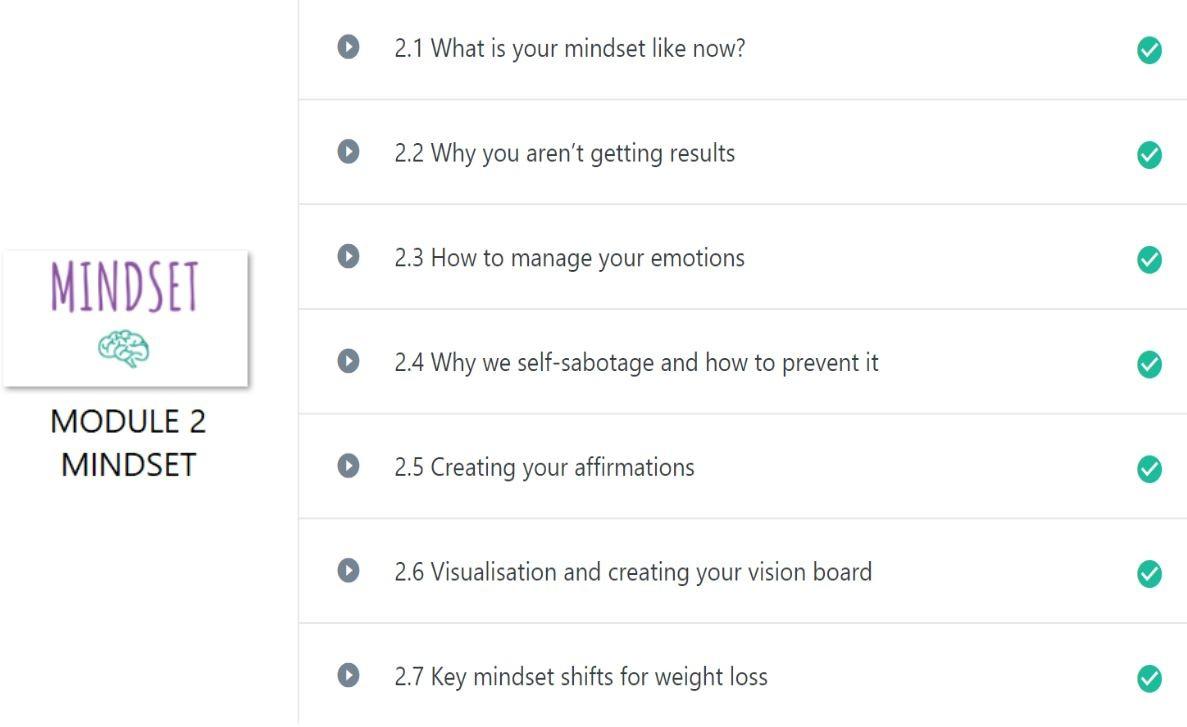Toggle completion checkmark for lesson 2.5
Viewport: 1187px width, 727px height.
(x=1150, y=468)
